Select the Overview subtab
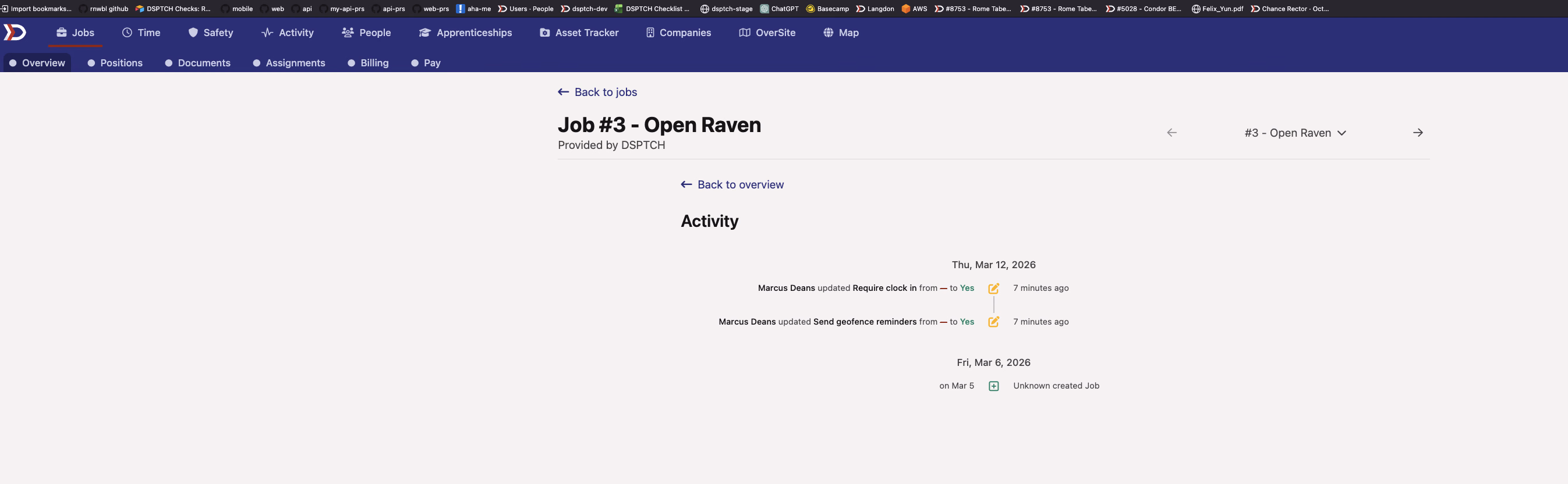Screen dimensions: 1568x484 37,63
